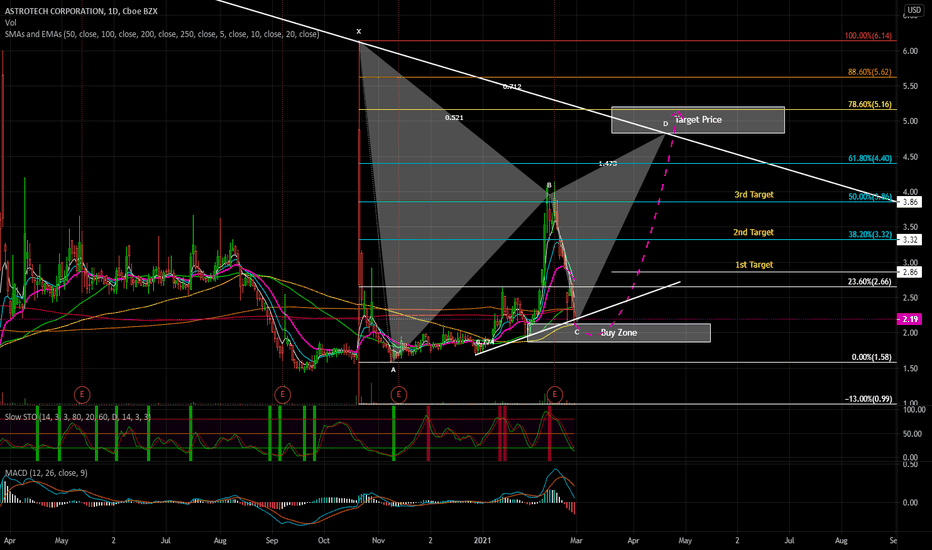This screenshot has height=550, width=932.
Task: Click the 50.00 stochastic scale value
Action: point(912,434)
